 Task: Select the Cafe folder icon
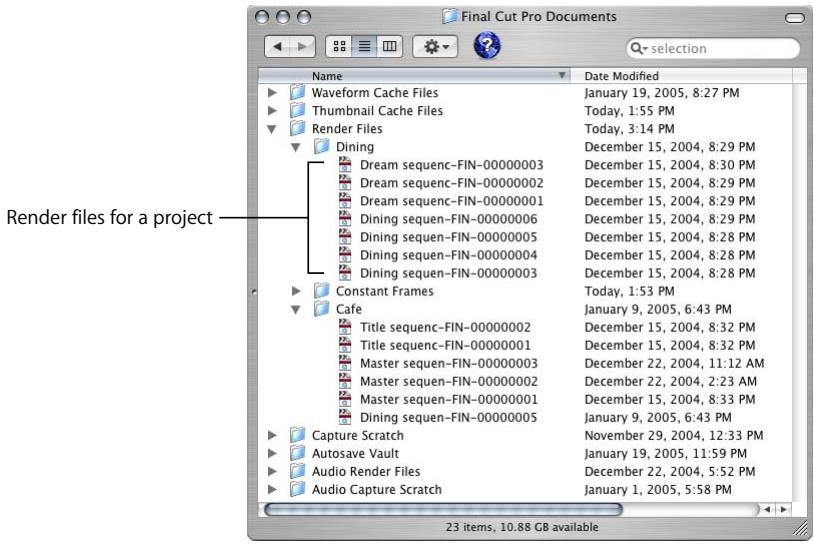322,309
